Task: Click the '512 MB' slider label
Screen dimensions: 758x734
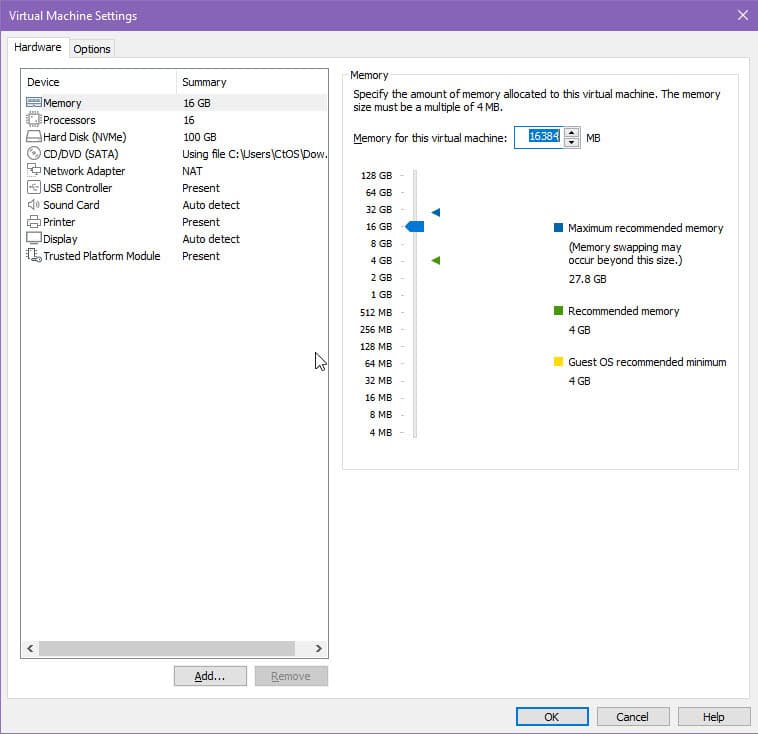Action: 376,312
